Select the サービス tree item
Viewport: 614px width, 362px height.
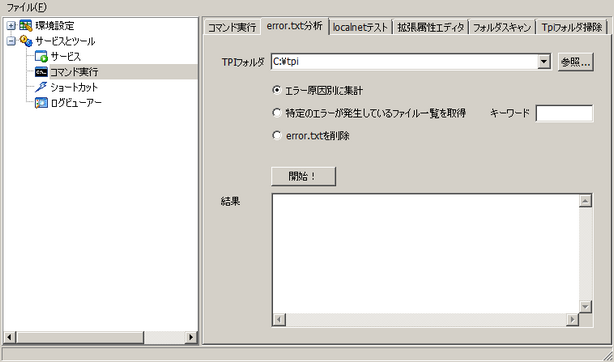66,56
